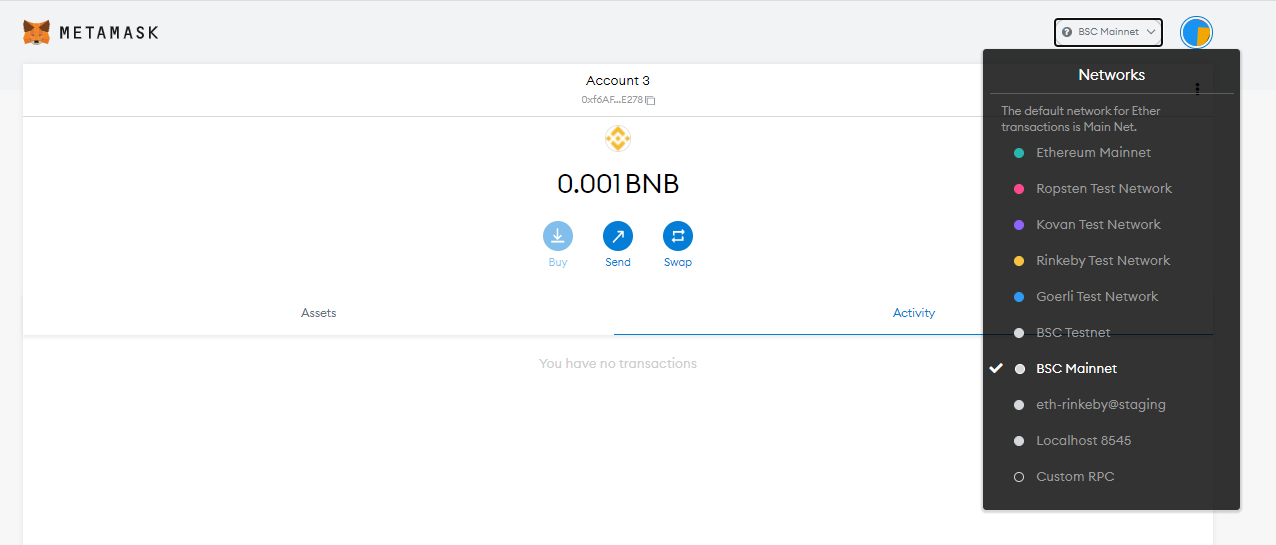This screenshot has height=545, width=1276.
Task: Click the MetaMask fox logo
Action: 37,32
